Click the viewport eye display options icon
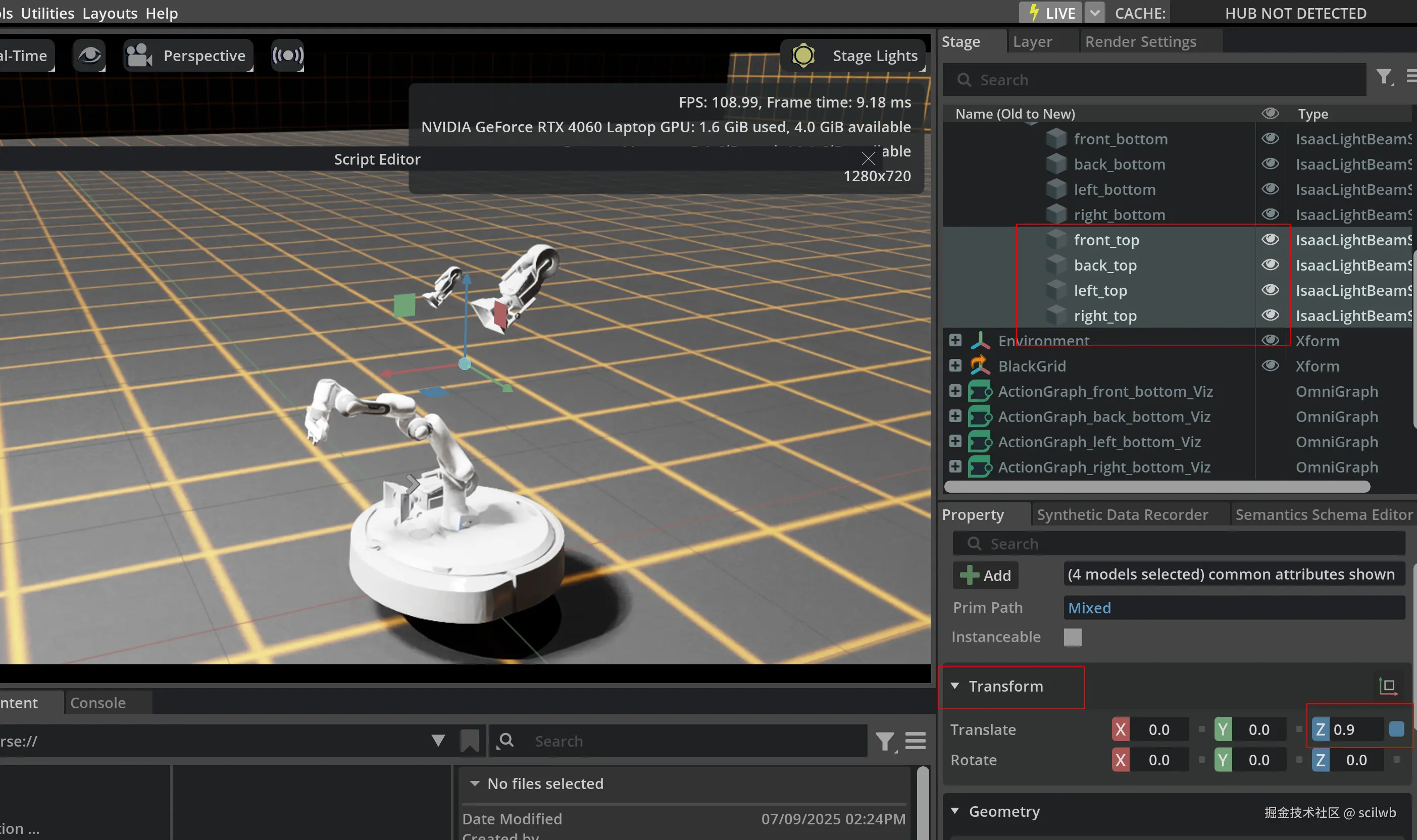Screen dimensions: 1417x840 [x=89, y=56]
